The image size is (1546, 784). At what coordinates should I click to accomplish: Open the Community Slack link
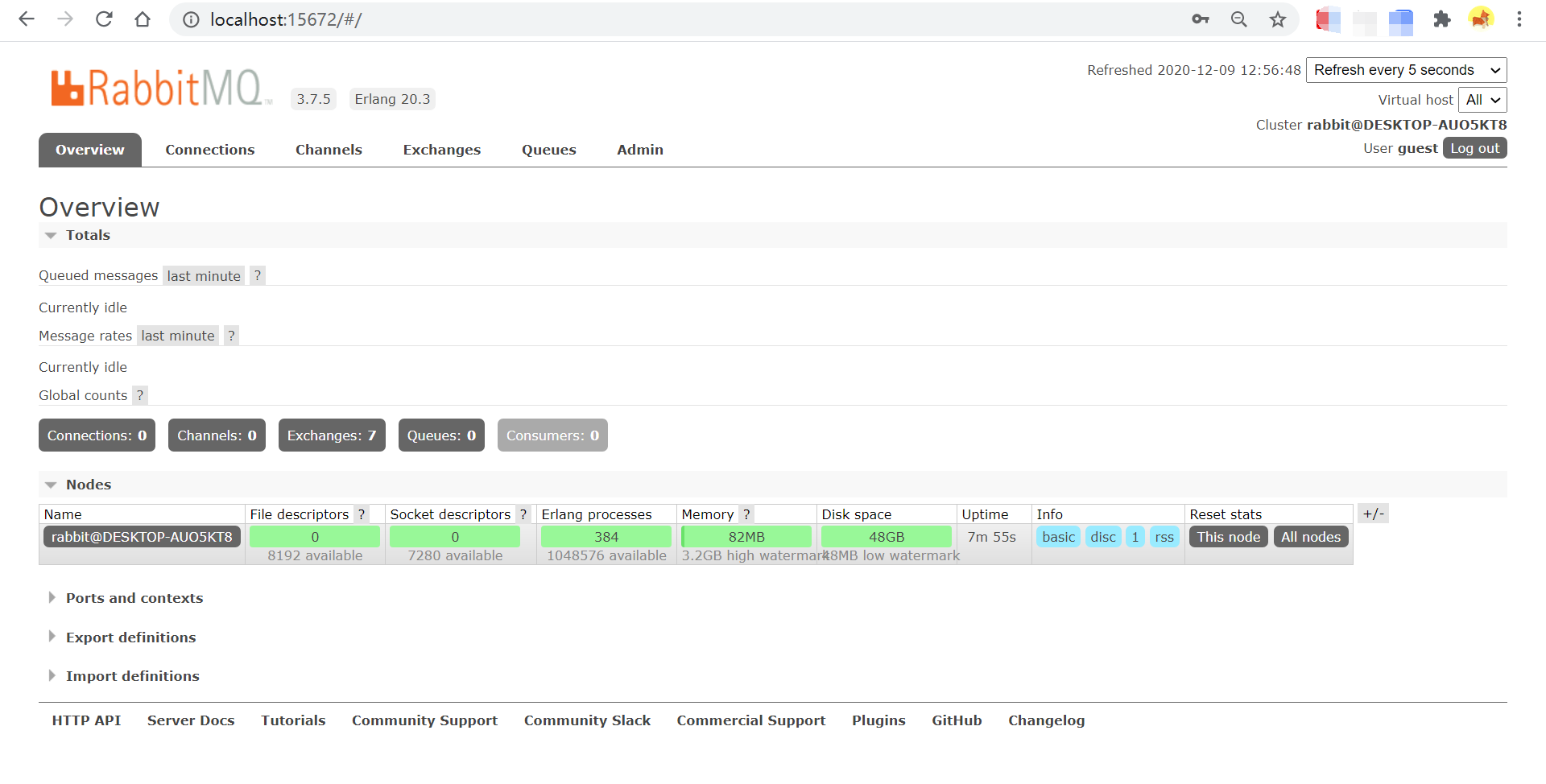587,720
